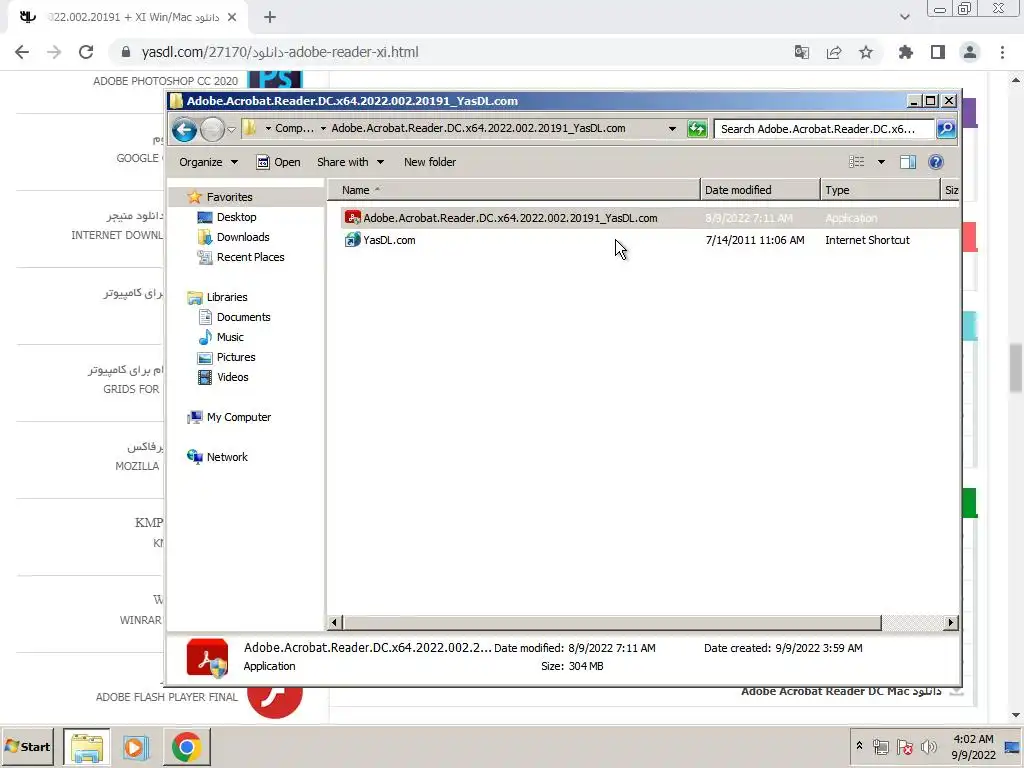This screenshot has width=1024, height=768.
Task: Sort by Type column header
Action: coord(880,190)
